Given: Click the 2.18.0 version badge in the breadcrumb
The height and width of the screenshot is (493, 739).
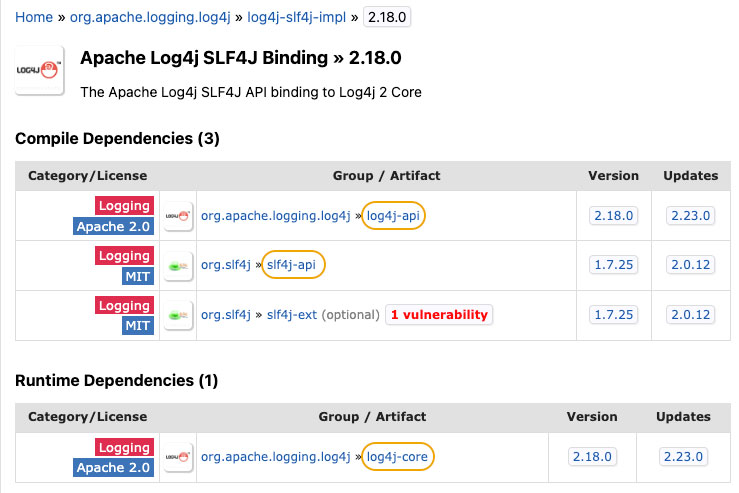Looking at the screenshot, I should pos(386,17).
